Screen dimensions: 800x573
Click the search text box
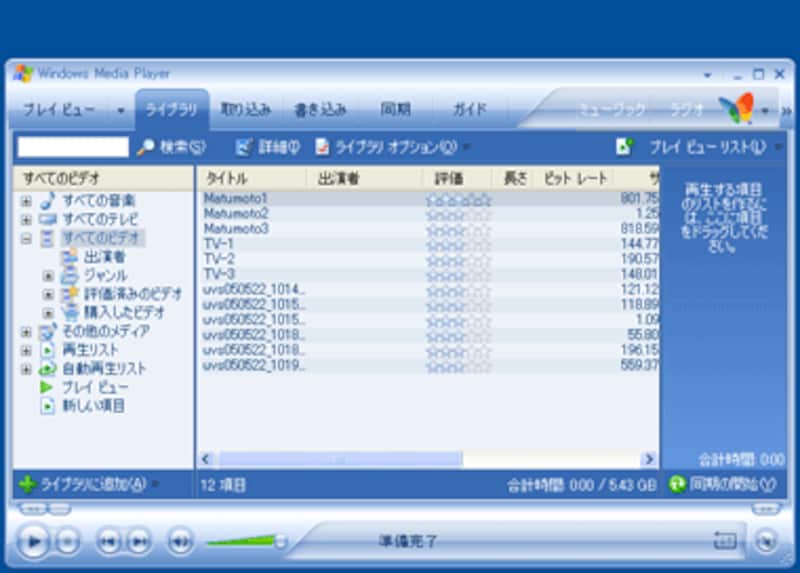coord(73,147)
